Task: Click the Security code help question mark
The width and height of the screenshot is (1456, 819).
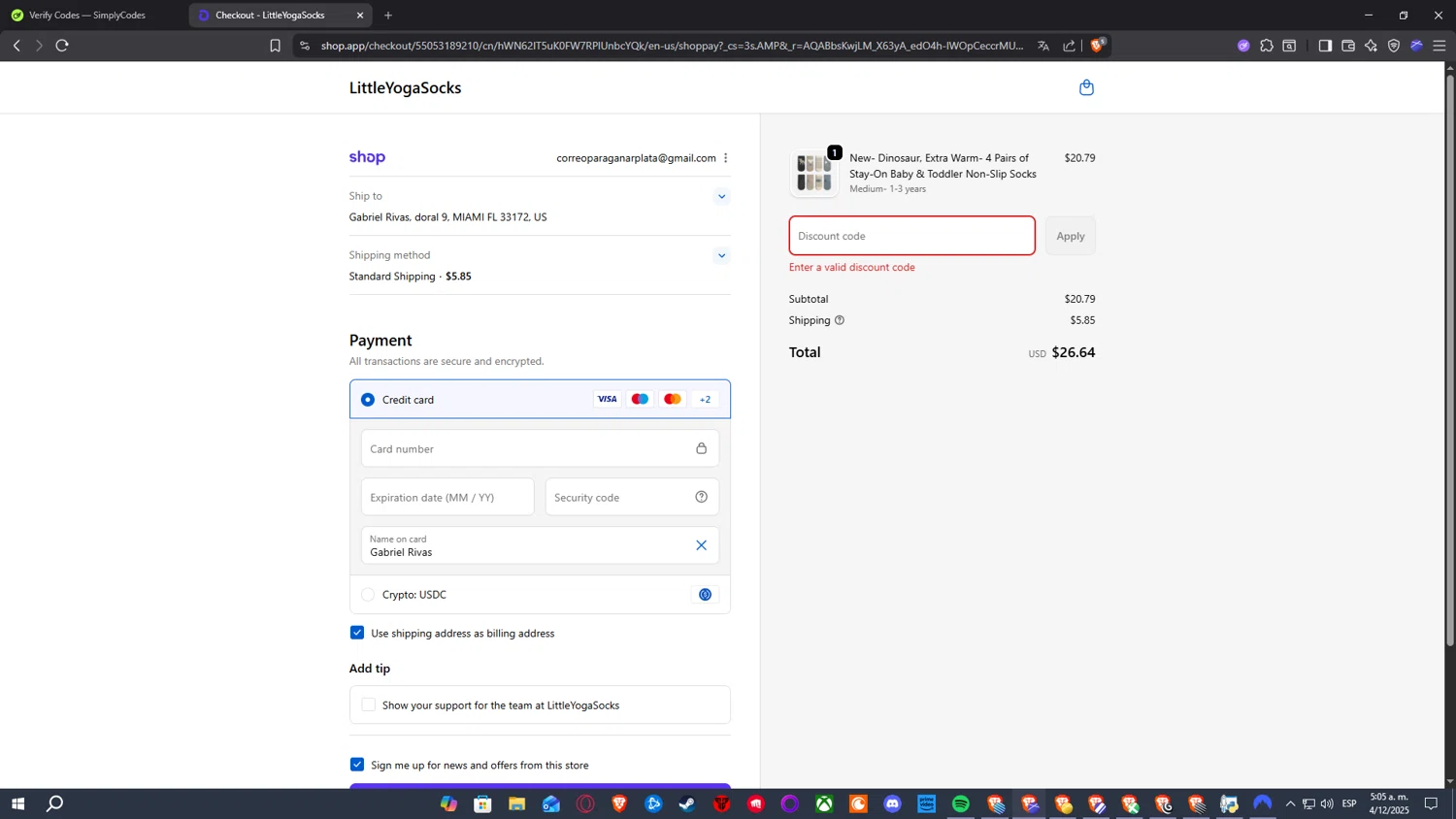Action: 701,497
